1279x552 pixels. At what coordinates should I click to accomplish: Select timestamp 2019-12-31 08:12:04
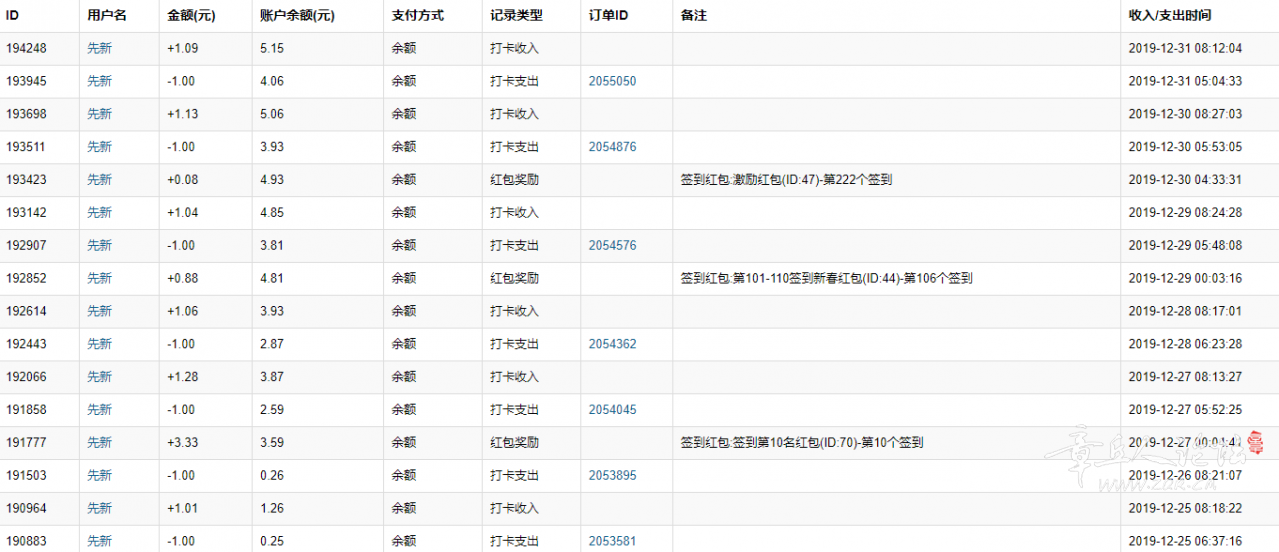pyautogui.click(x=1185, y=48)
